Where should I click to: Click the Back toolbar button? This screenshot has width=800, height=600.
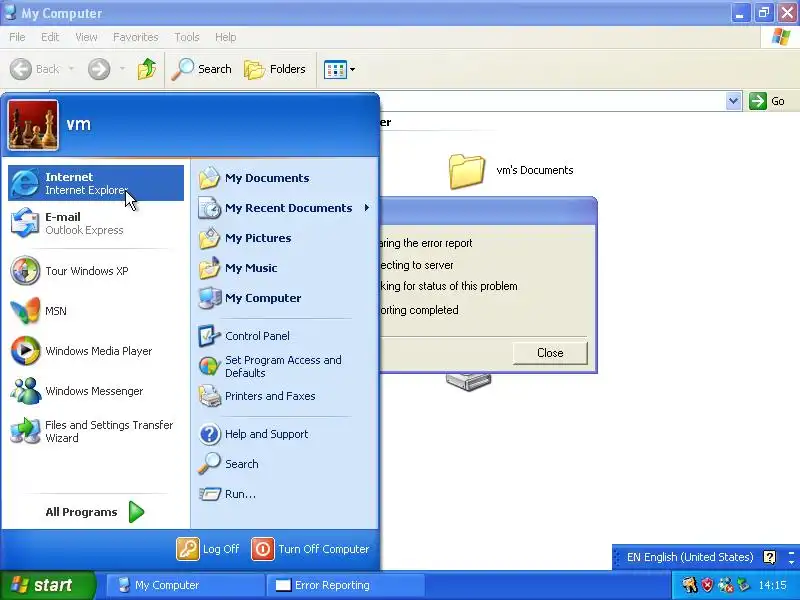35,69
